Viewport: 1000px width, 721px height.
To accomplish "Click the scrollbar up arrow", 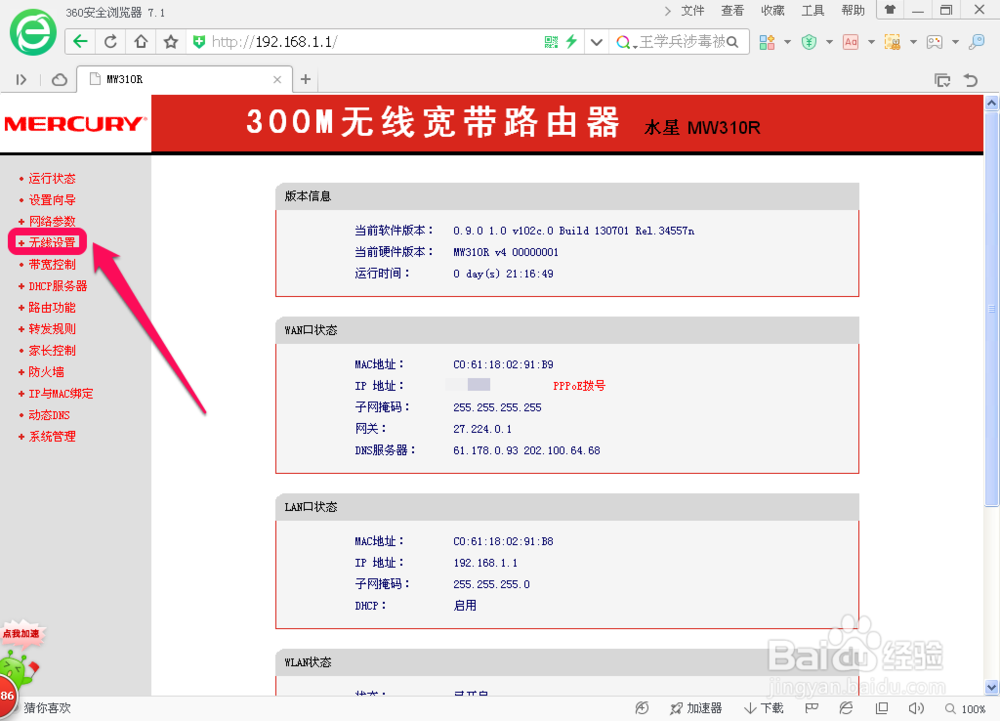I will pyautogui.click(x=992, y=103).
